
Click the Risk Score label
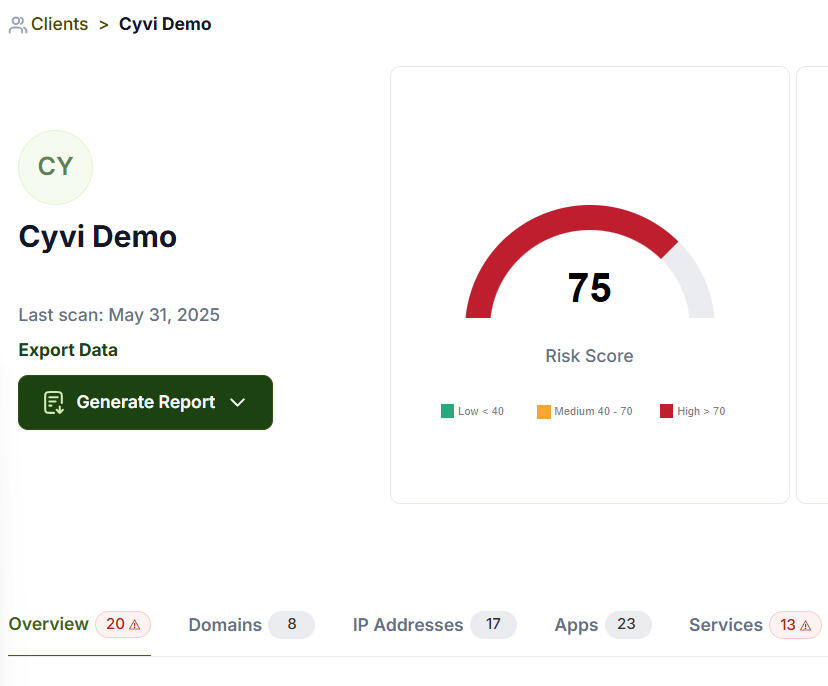(589, 356)
